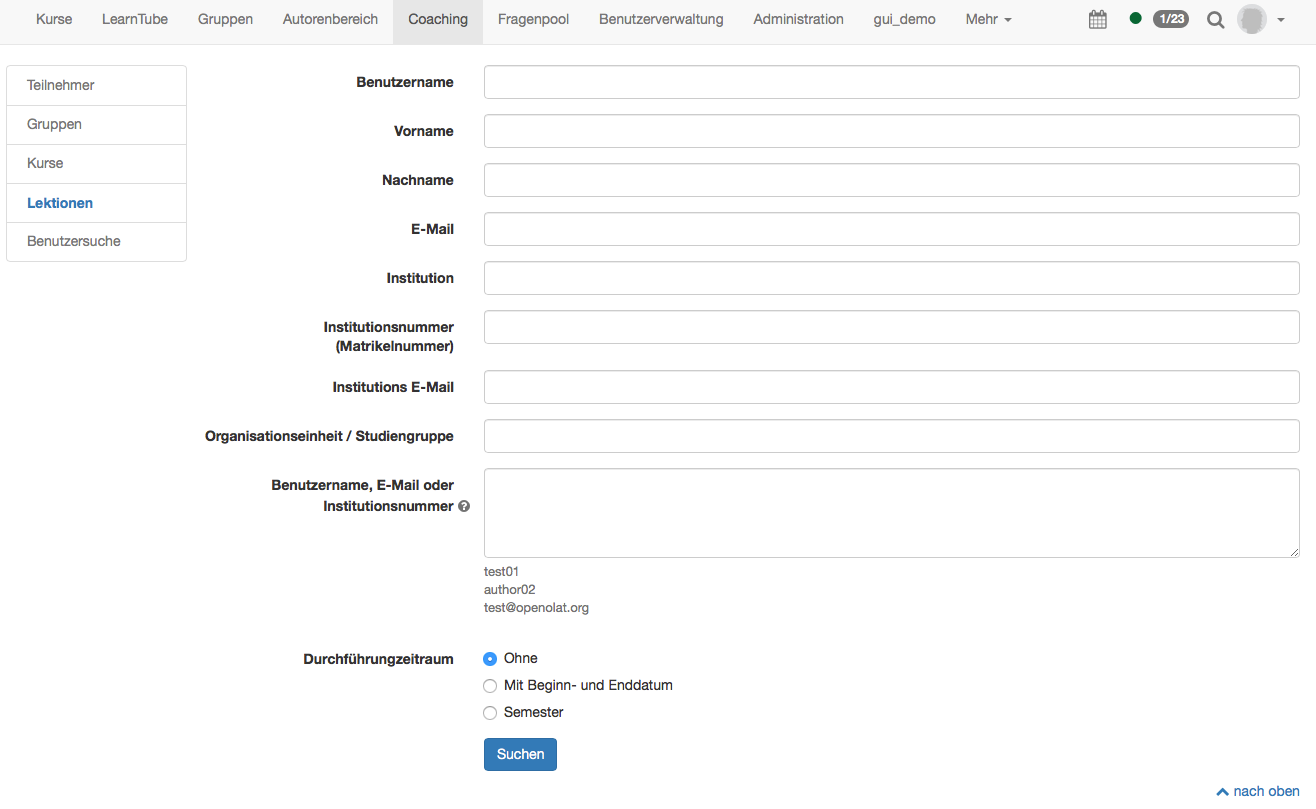Screen dimensions: 1316x809
Task: Select the Semester execution period option
Action: pos(489,712)
